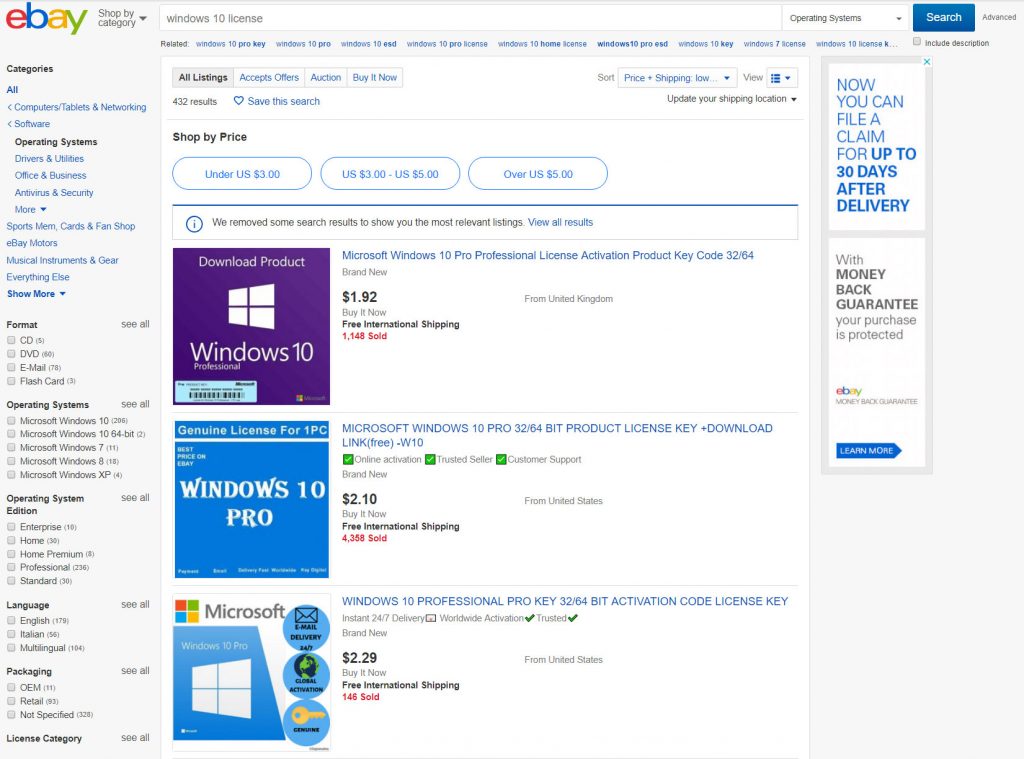The image size is (1024, 759).
Task: Check the Italian language filter
Action: pyautogui.click(x=11, y=634)
